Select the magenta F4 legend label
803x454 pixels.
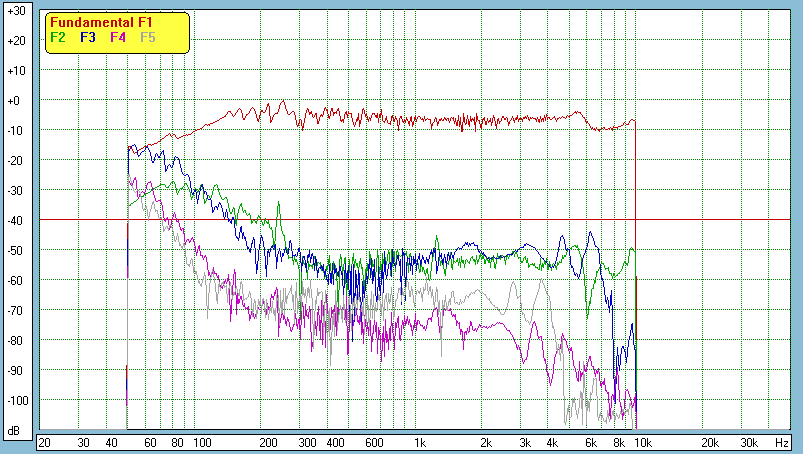[x=118, y=37]
